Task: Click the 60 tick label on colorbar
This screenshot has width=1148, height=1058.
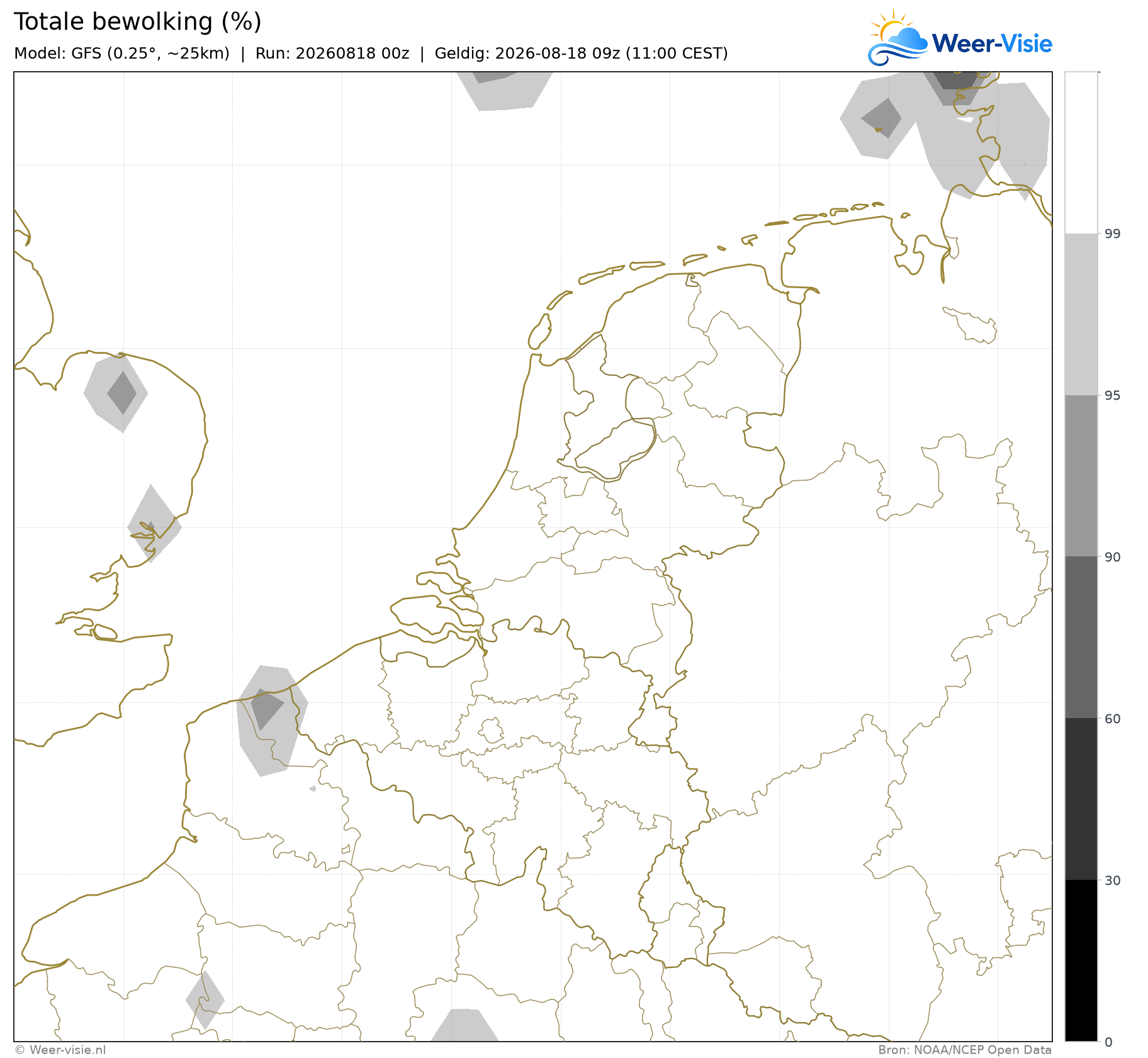Action: [1112, 719]
